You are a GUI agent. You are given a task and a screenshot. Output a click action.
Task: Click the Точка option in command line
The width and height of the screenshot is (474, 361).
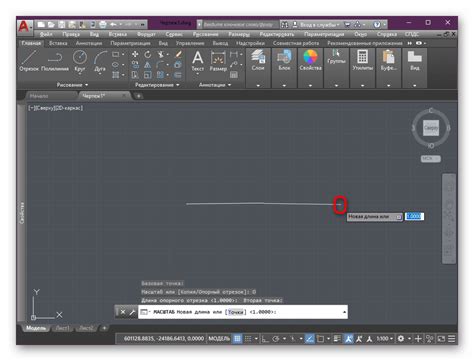coord(236,312)
